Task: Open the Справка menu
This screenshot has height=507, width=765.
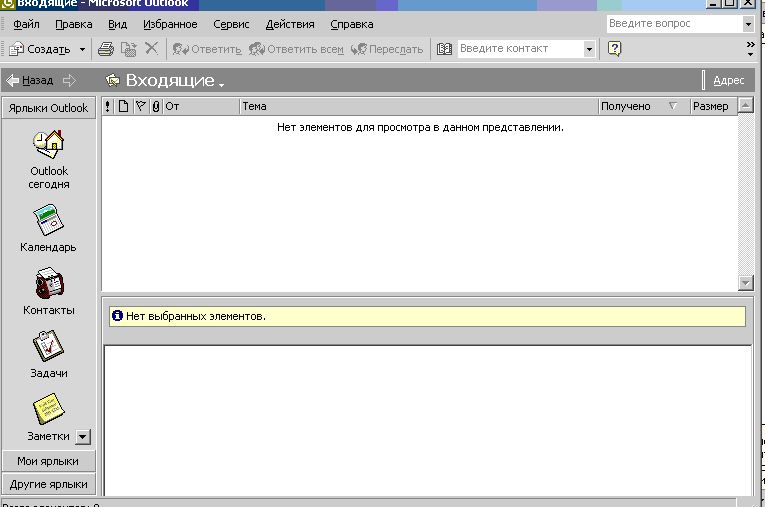Action: [x=352, y=24]
